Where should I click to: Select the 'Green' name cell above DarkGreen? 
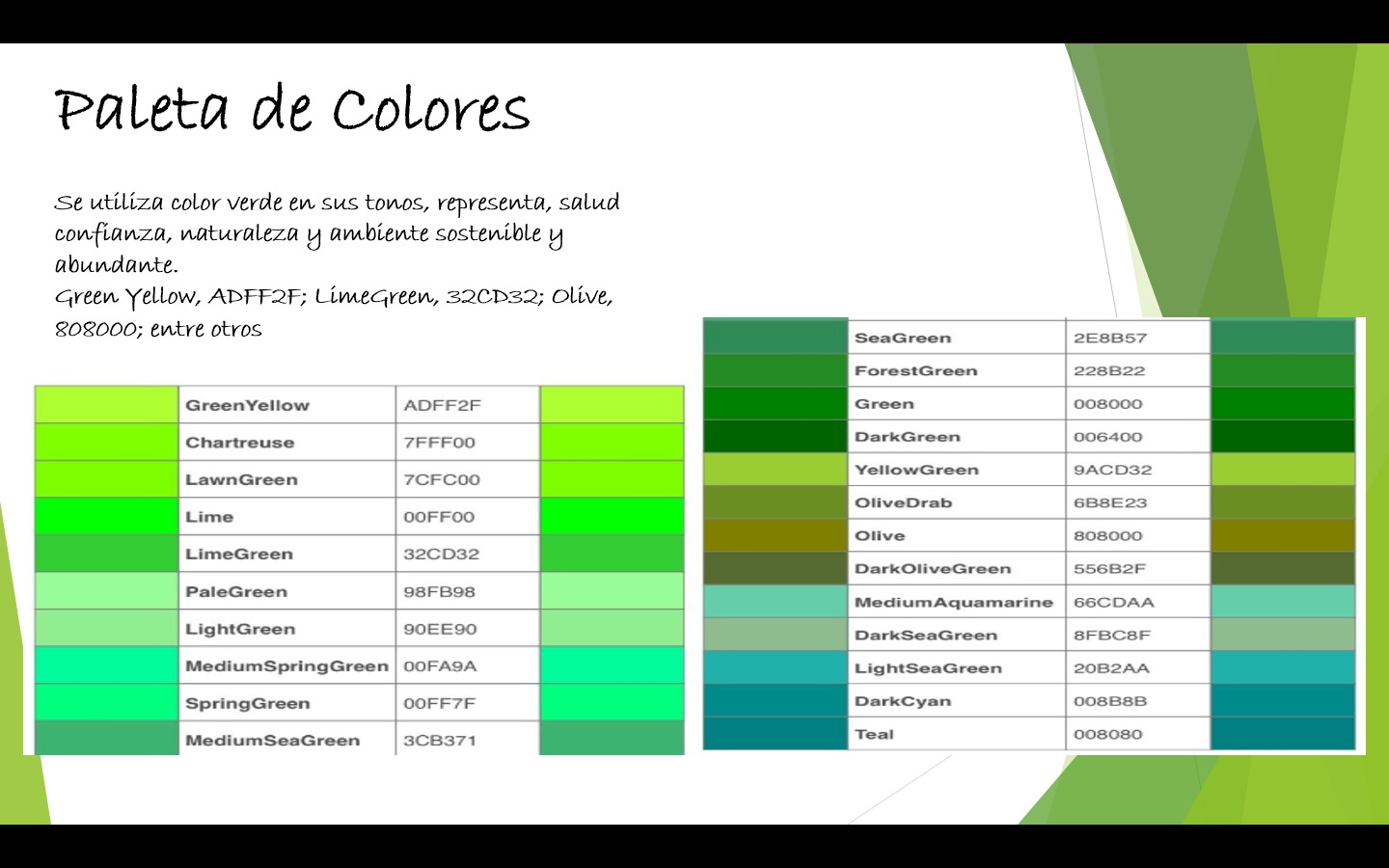(957, 404)
